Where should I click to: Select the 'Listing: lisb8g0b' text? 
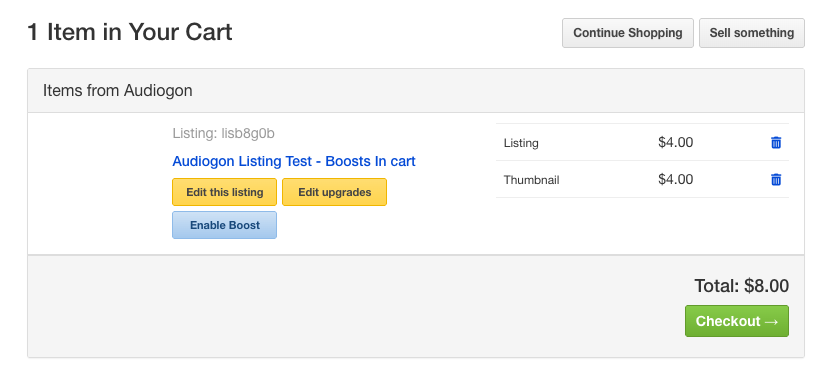click(224, 133)
